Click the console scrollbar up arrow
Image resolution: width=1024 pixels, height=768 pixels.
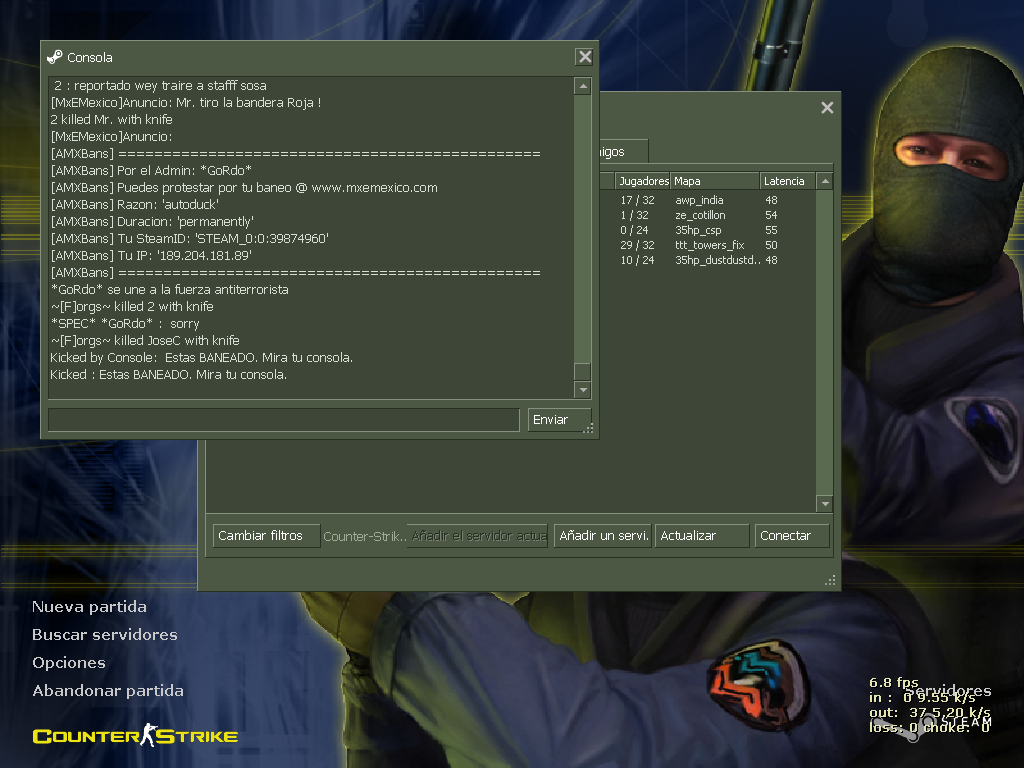click(583, 86)
